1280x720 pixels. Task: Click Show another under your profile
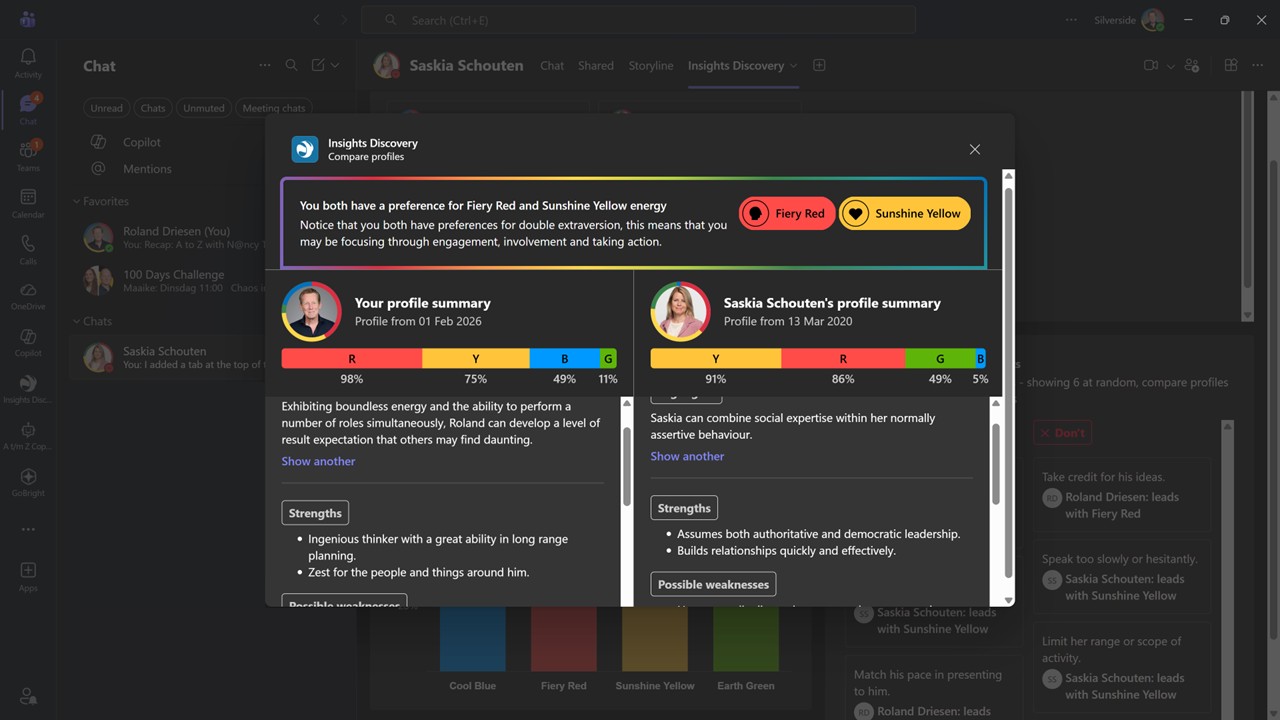tap(318, 461)
